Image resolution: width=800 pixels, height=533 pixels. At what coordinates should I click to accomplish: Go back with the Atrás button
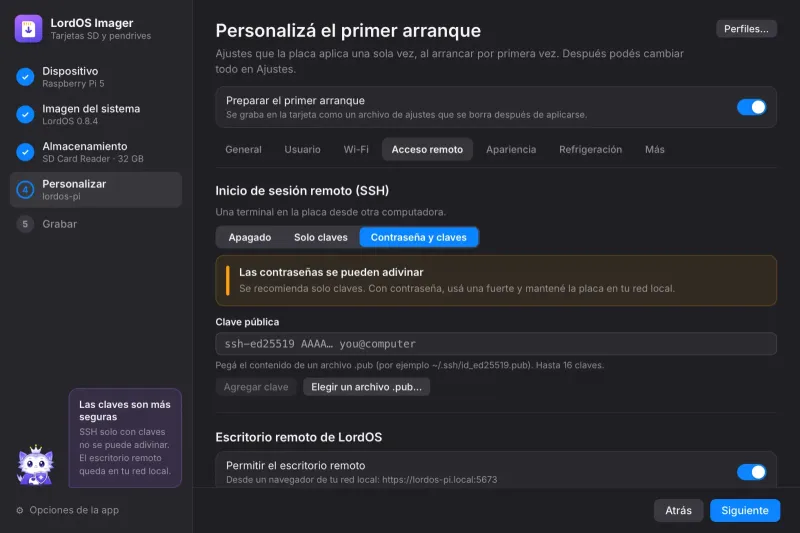coord(678,511)
